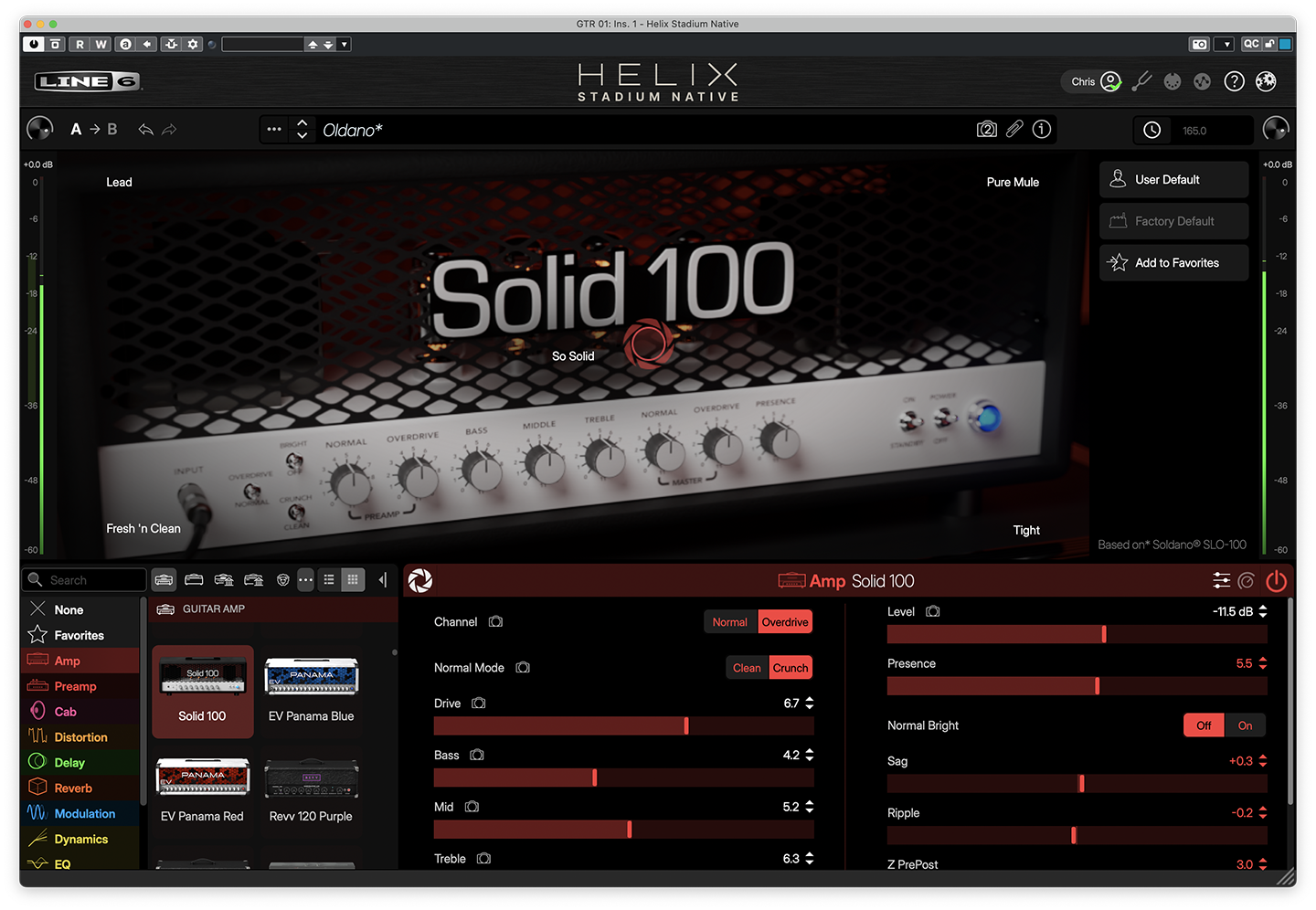Select the Dynamics category
The height and width of the screenshot is (910, 1316).
point(80,840)
